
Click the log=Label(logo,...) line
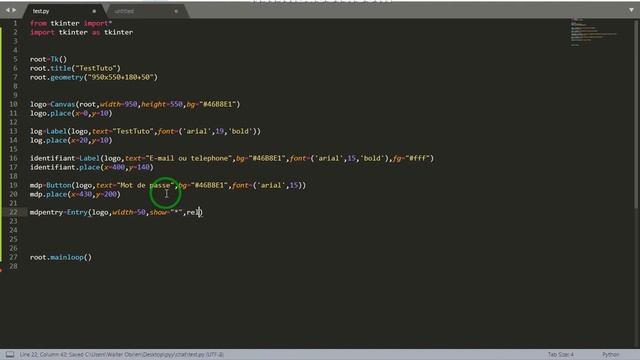point(145,131)
